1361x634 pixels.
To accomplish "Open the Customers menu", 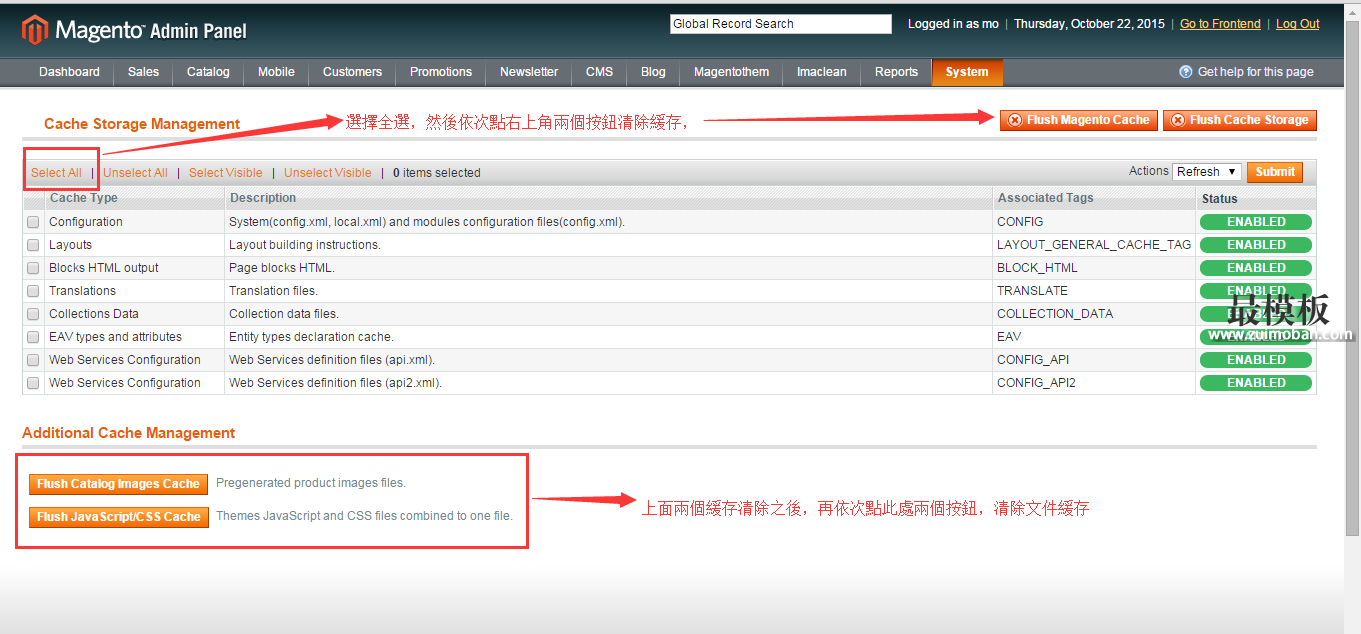I will pyautogui.click(x=352, y=72).
